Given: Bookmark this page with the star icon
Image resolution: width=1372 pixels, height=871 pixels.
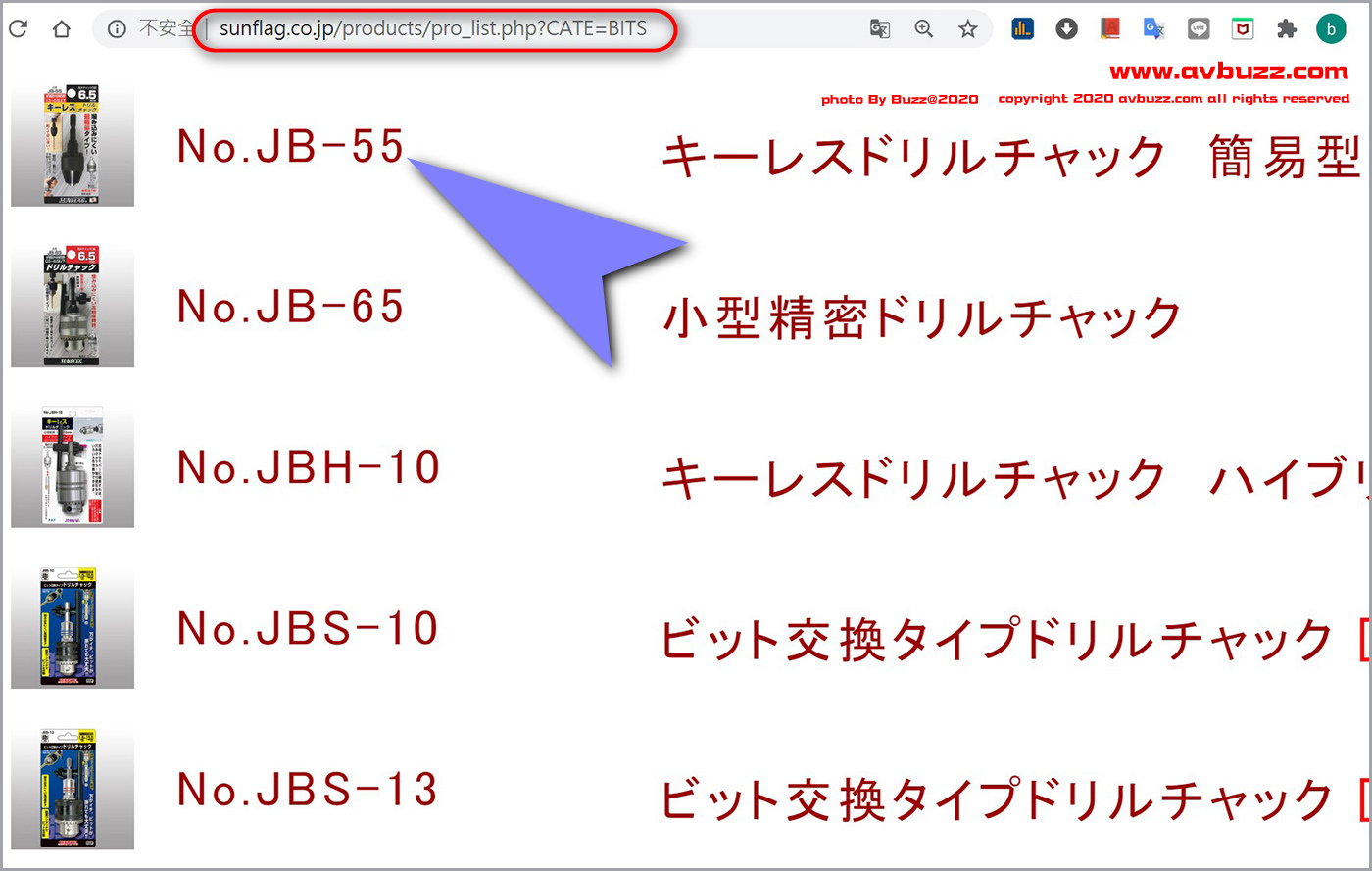Looking at the screenshot, I should (x=968, y=29).
